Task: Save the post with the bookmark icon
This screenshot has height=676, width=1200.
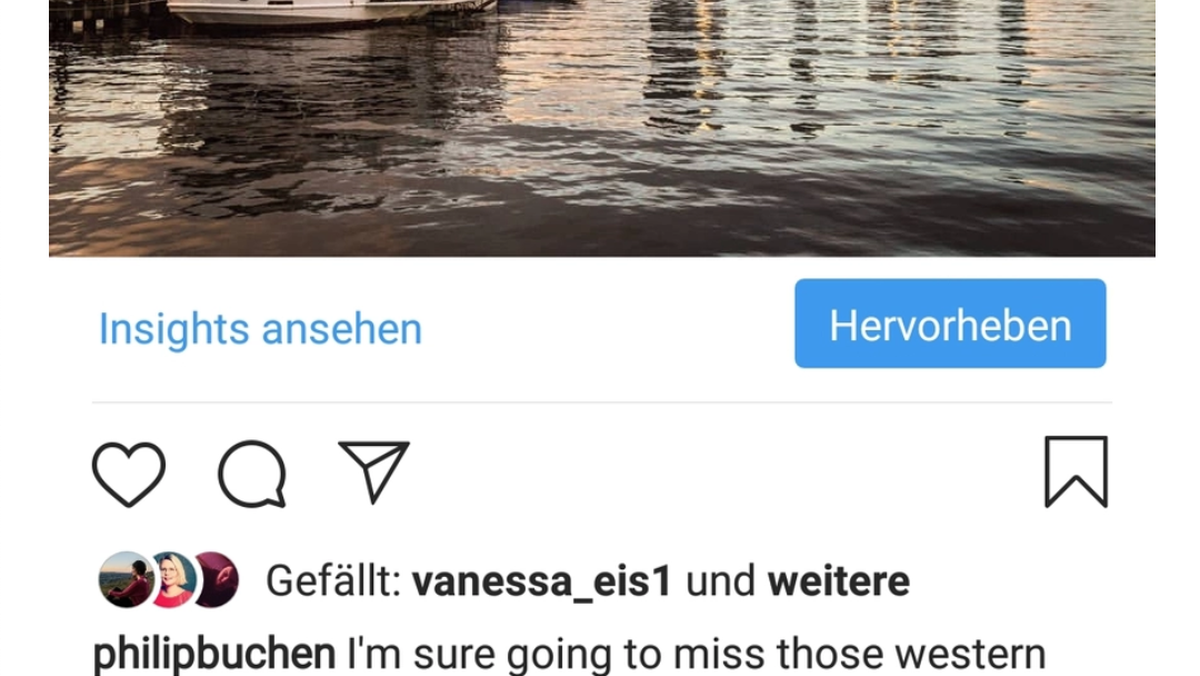Action: 1076,472
